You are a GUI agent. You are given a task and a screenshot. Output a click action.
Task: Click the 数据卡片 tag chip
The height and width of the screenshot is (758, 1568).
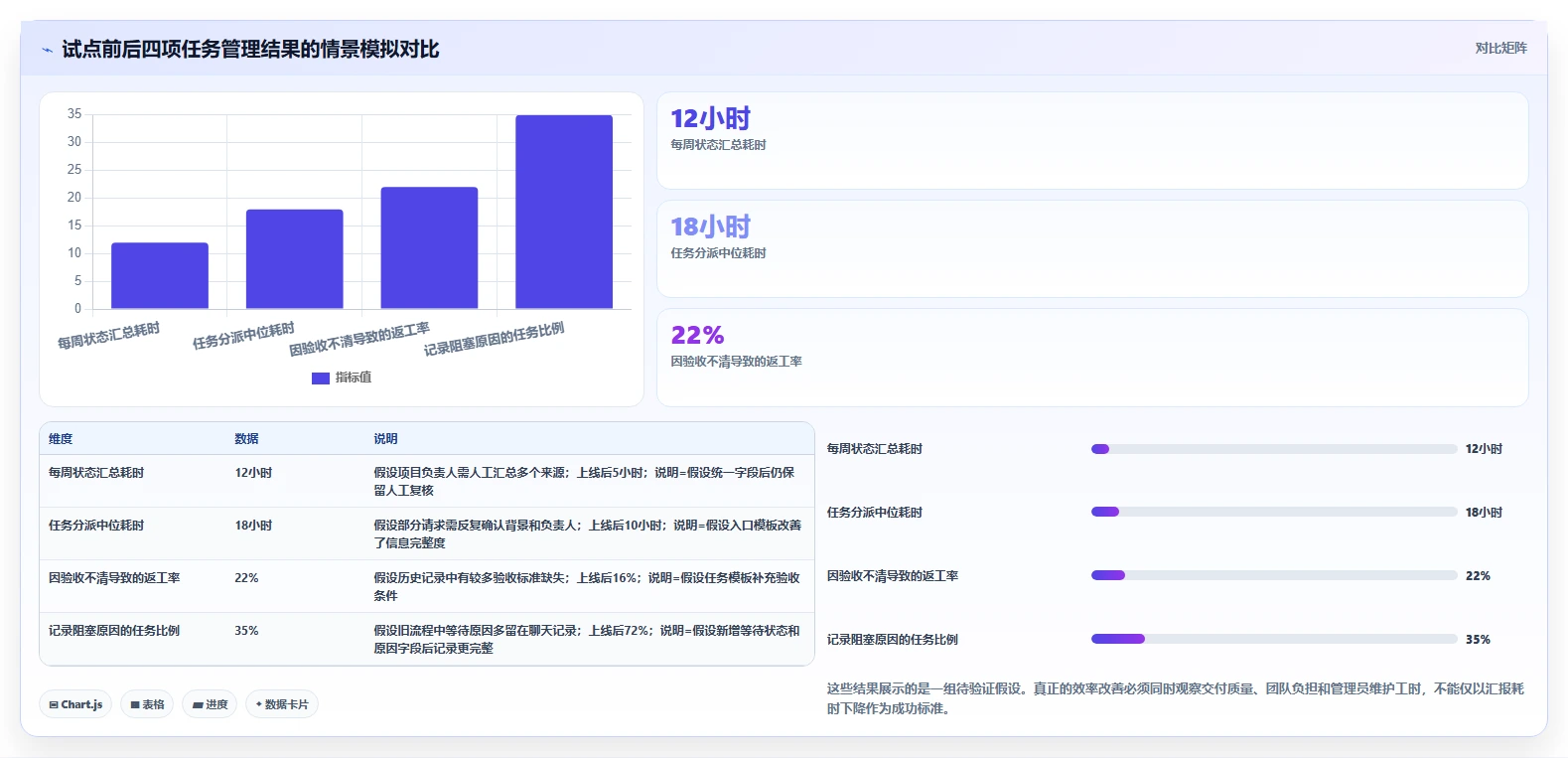point(282,704)
